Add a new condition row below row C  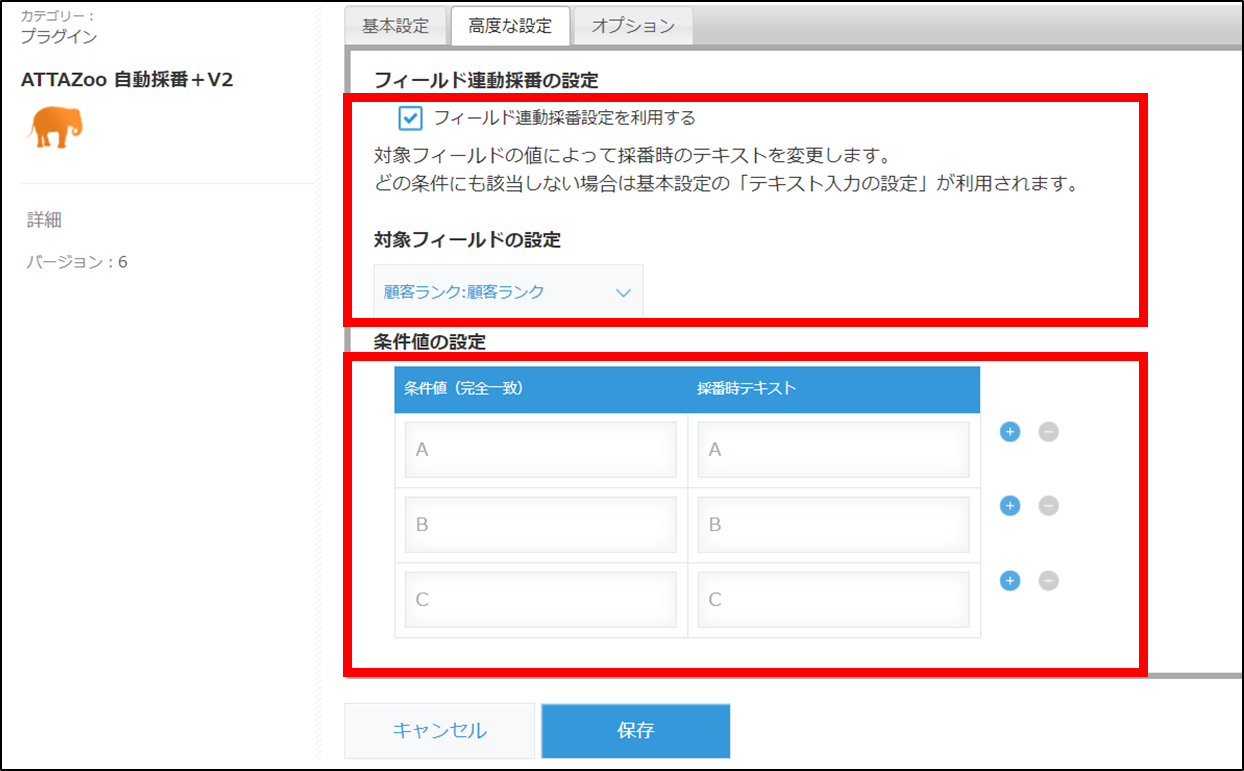(x=1009, y=580)
